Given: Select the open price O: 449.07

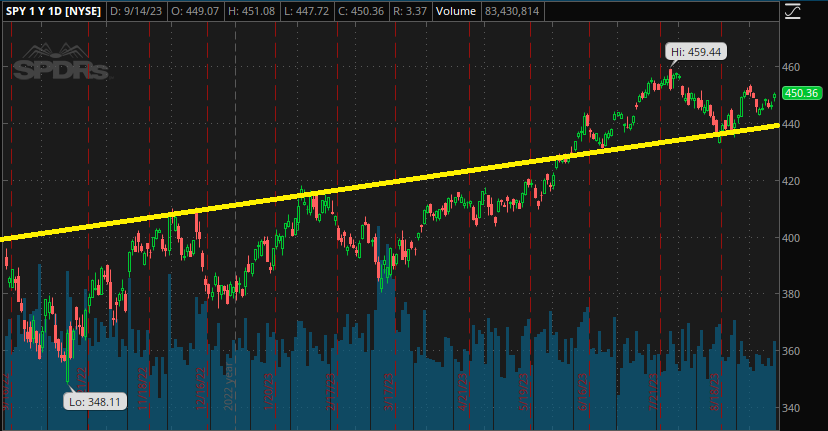Looking at the screenshot, I should pyautogui.click(x=195, y=11).
